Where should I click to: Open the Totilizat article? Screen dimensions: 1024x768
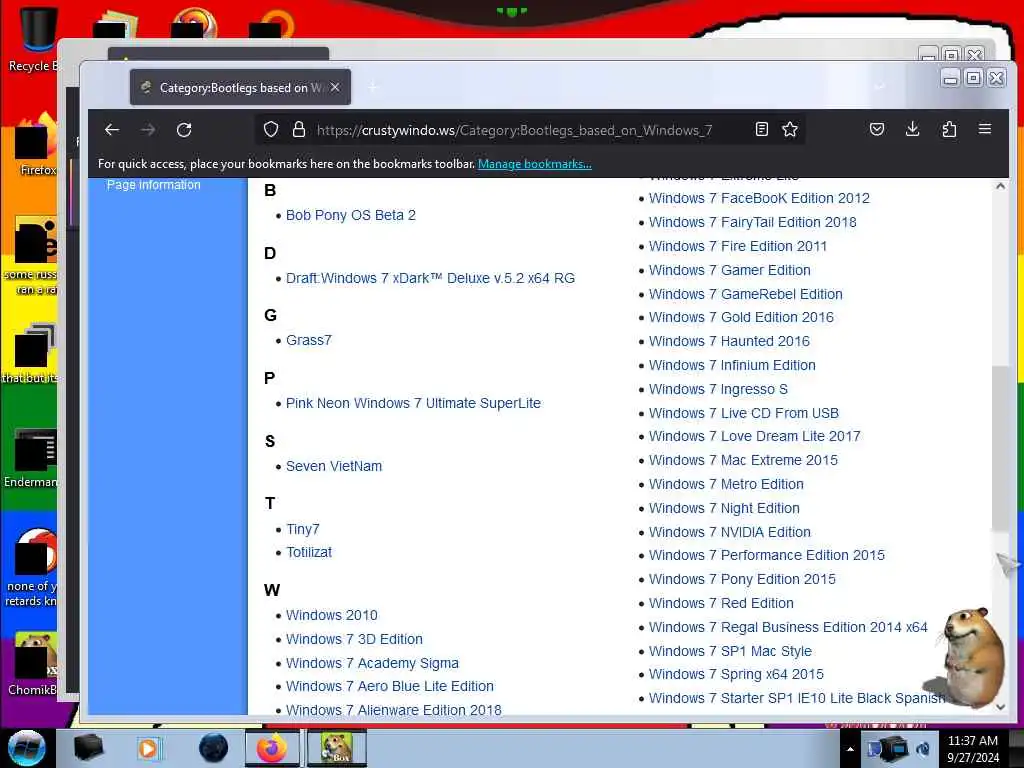click(309, 552)
